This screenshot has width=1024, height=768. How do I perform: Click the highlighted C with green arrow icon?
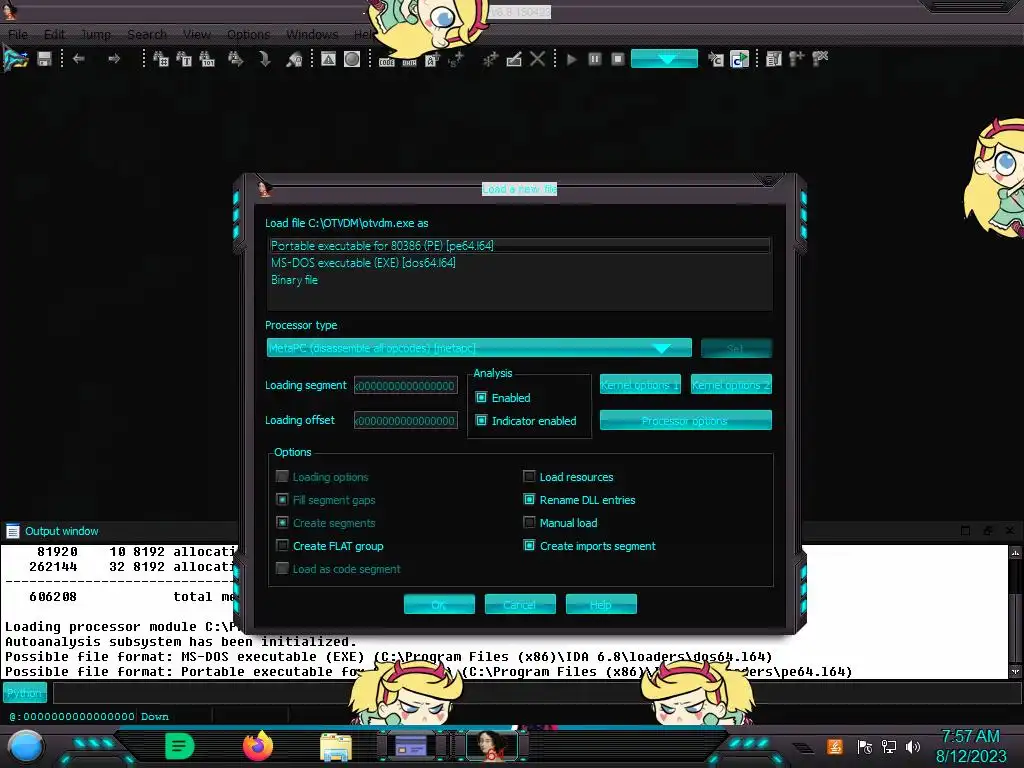tap(739, 59)
